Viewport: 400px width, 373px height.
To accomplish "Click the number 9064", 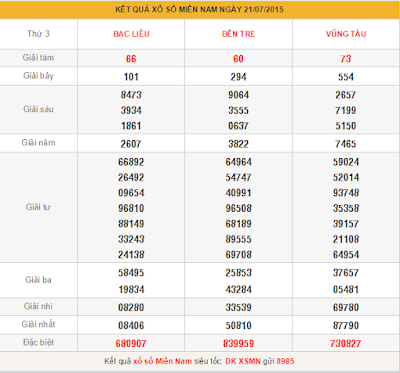I will click(x=238, y=95).
